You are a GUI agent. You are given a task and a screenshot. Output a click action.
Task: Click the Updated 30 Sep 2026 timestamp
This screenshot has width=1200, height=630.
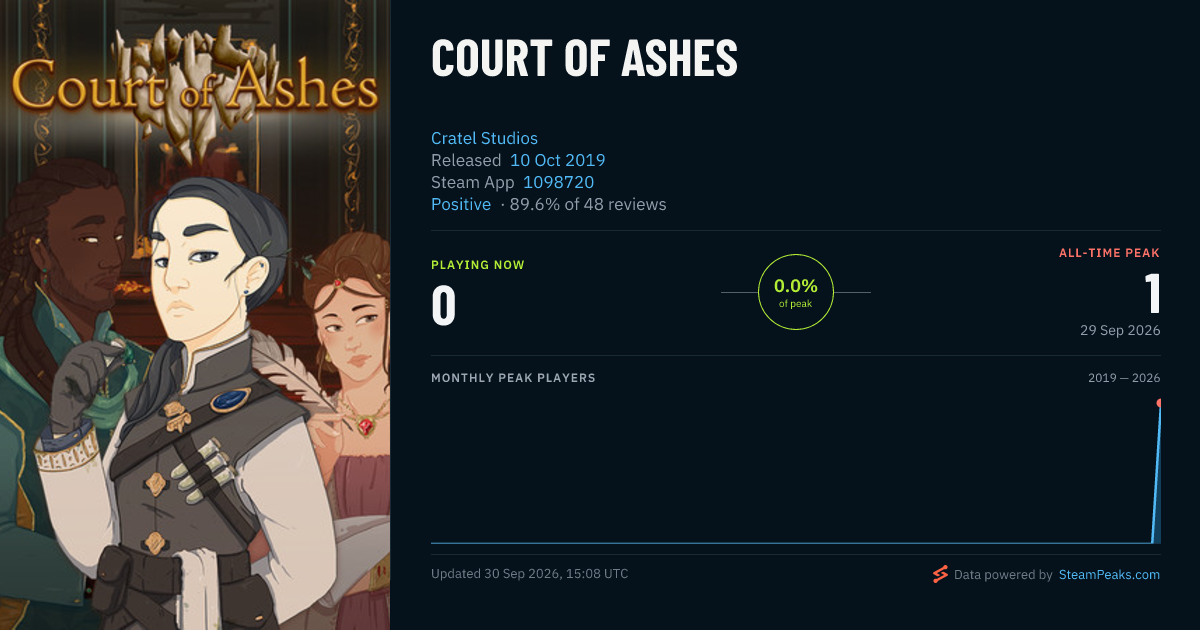(530, 574)
